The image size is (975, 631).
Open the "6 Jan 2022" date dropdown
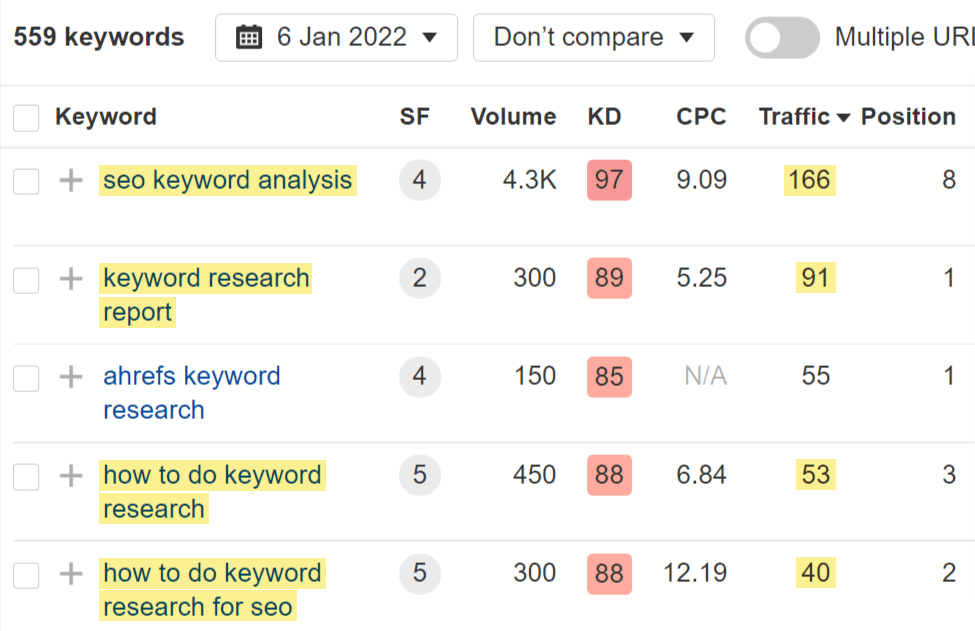pos(336,37)
